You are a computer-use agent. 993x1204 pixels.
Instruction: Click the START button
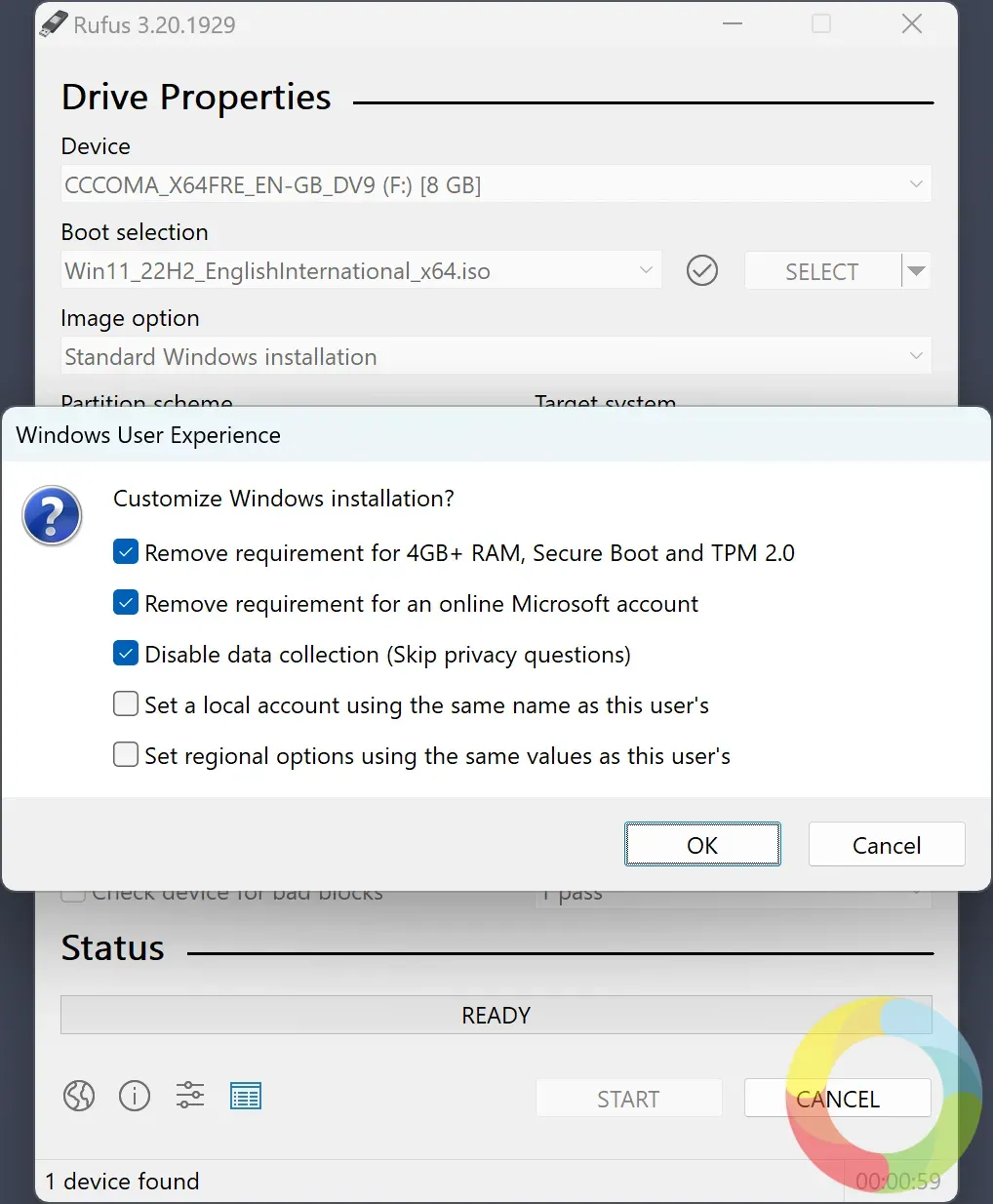pyautogui.click(x=629, y=1098)
